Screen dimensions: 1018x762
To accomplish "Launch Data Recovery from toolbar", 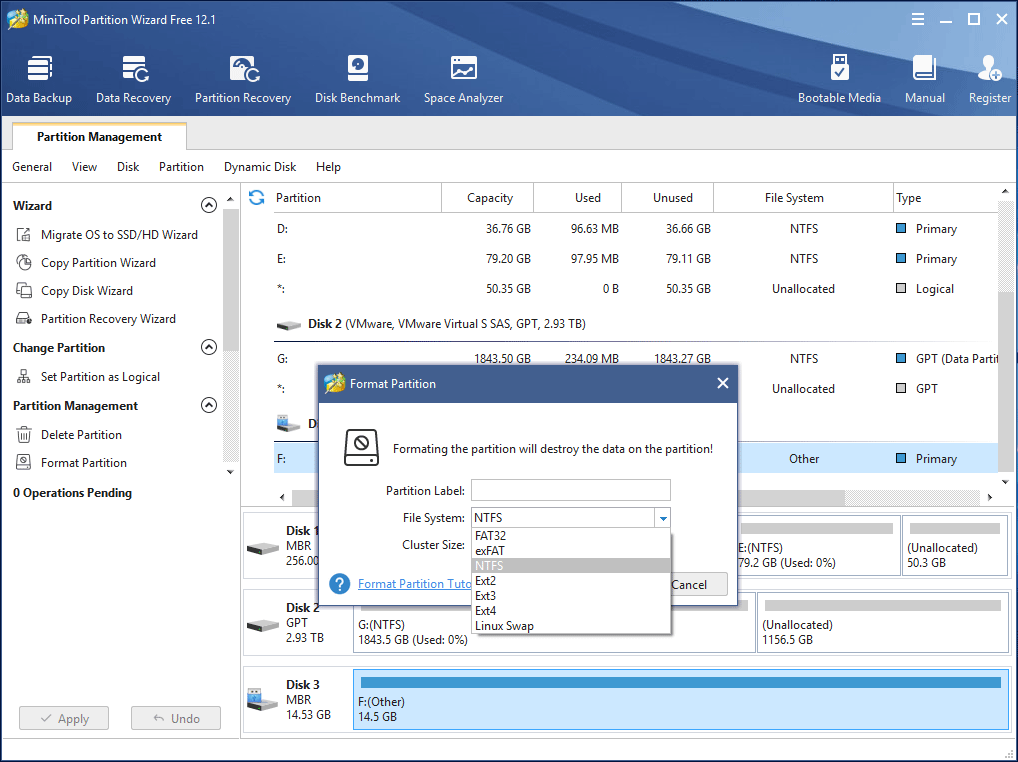I will pyautogui.click(x=133, y=79).
